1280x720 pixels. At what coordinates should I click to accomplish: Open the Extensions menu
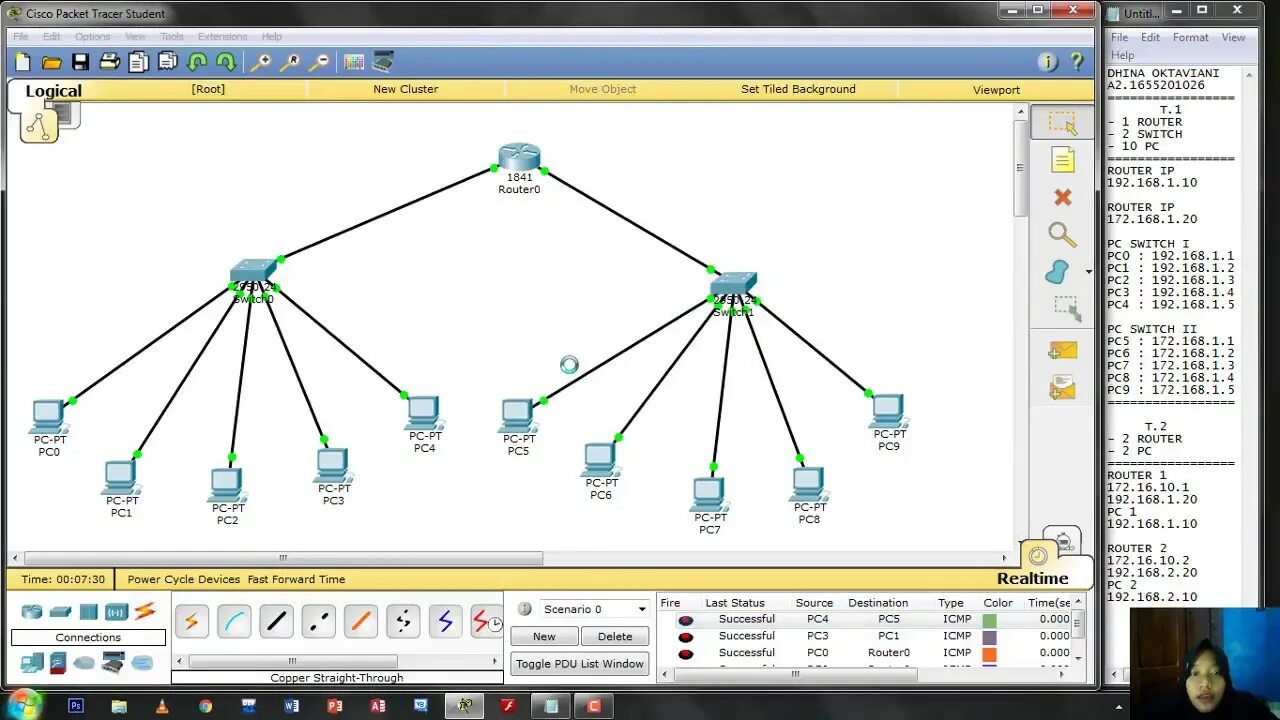click(x=223, y=37)
